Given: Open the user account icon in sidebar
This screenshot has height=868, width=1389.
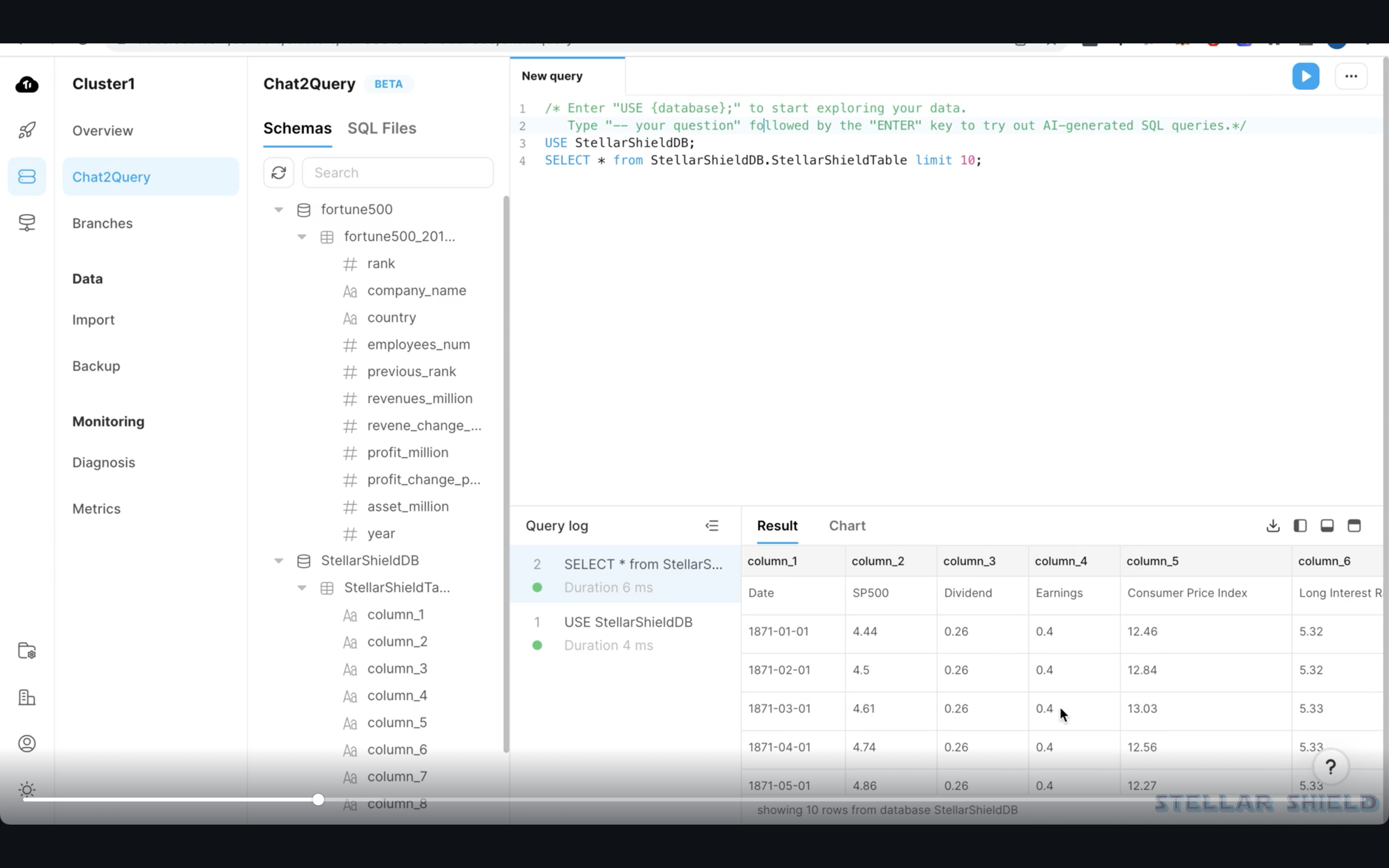Looking at the screenshot, I should pos(27,744).
